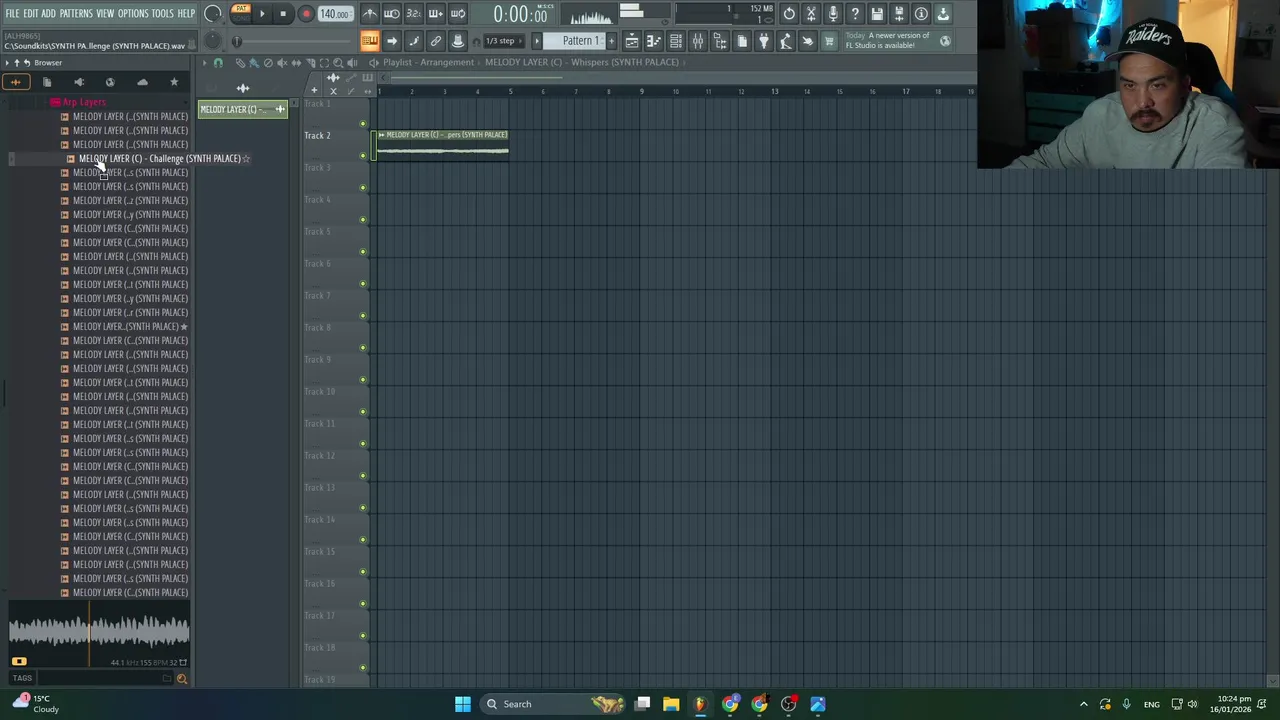Viewport: 1280px width, 720px height.
Task: Switch to PAT pattern mode
Action: pos(241,9)
